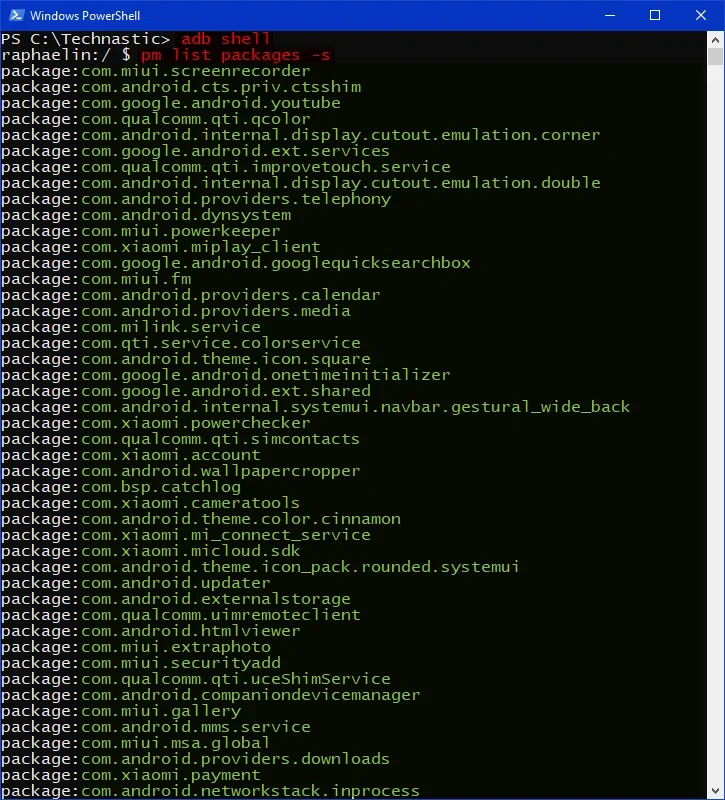Click com.google.android.ext.shared line

tap(186, 391)
